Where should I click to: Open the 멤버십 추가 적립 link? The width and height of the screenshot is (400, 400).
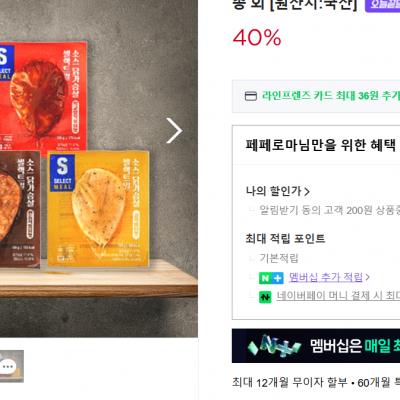pyautogui.click(x=326, y=277)
